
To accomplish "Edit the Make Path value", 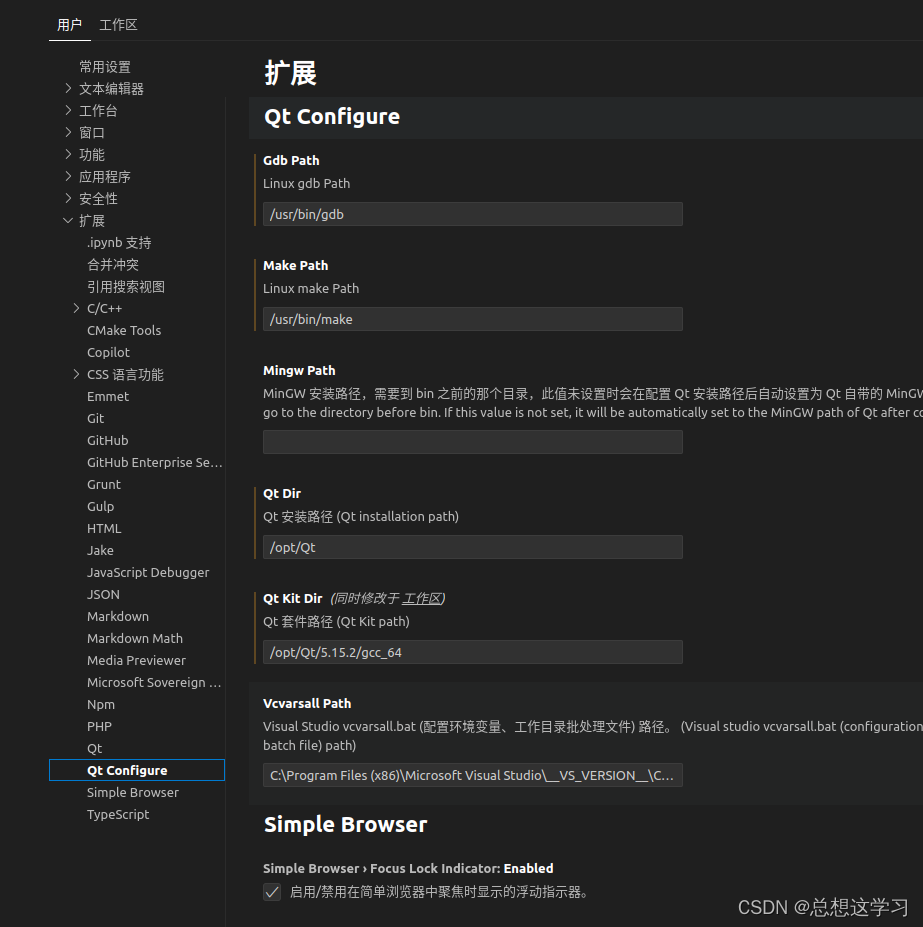I will tap(472, 319).
